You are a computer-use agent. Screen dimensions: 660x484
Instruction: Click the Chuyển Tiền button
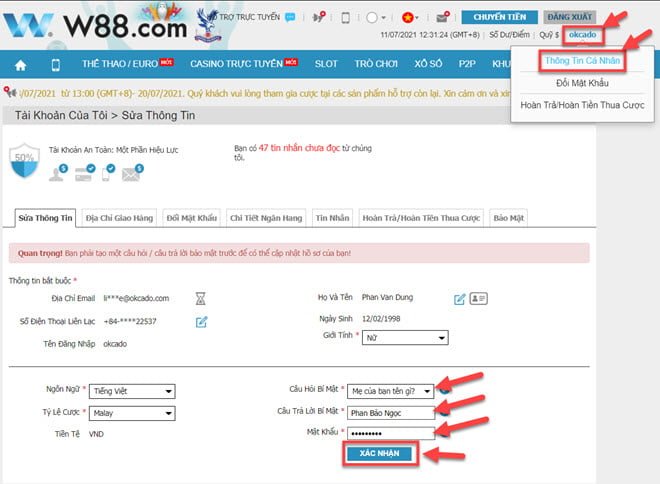point(500,17)
